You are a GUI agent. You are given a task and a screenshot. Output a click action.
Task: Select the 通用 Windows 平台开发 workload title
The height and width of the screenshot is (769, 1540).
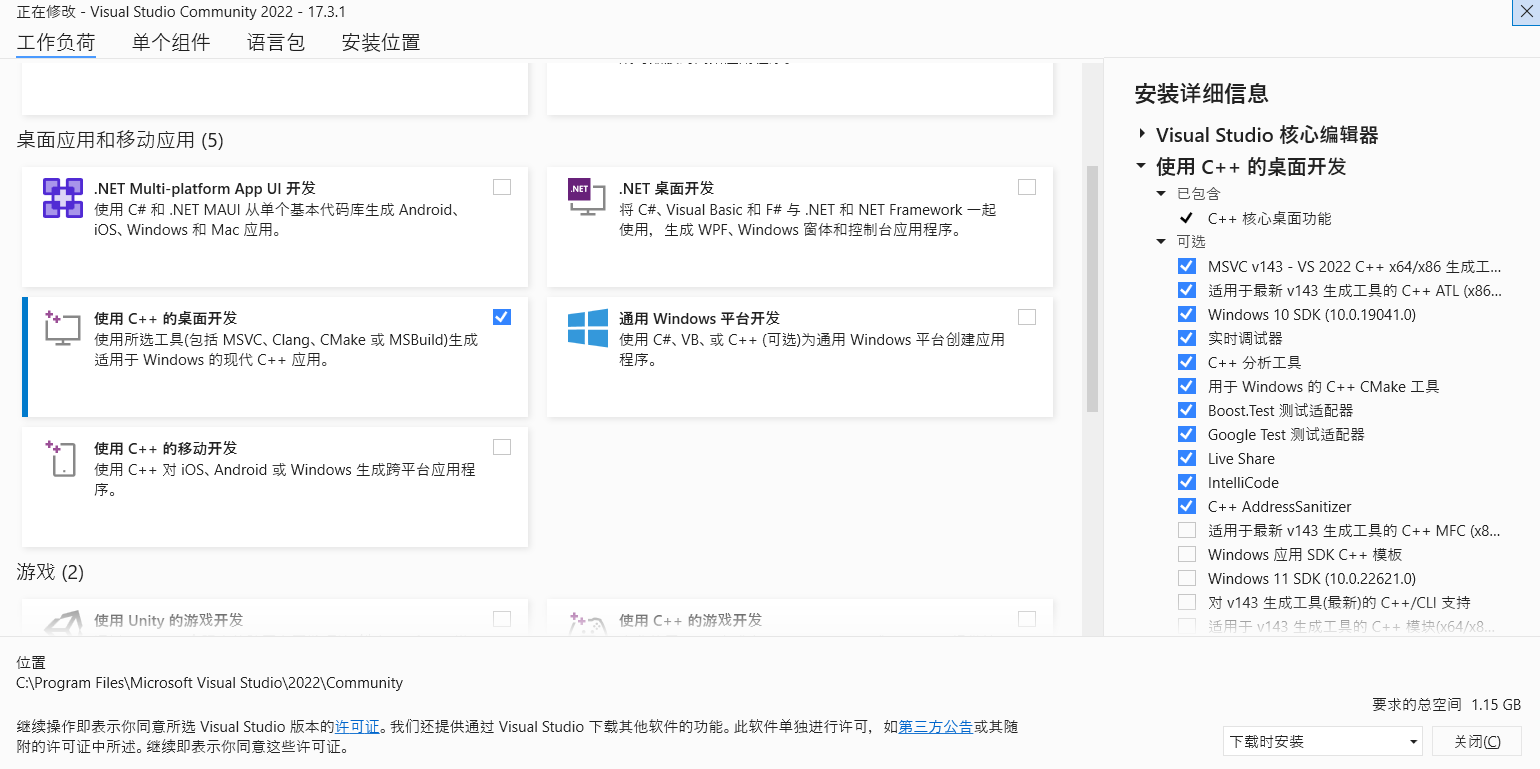tap(699, 318)
